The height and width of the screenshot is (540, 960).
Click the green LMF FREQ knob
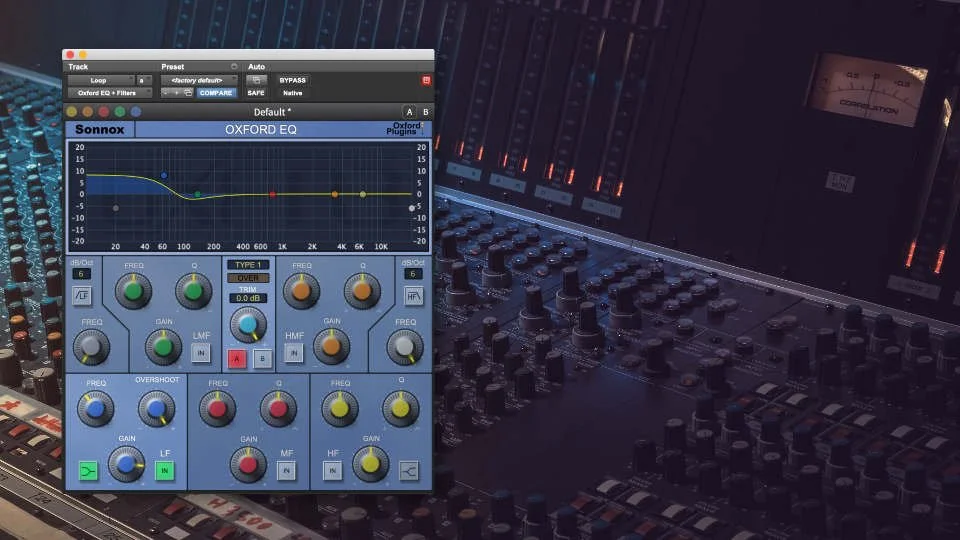[133, 291]
